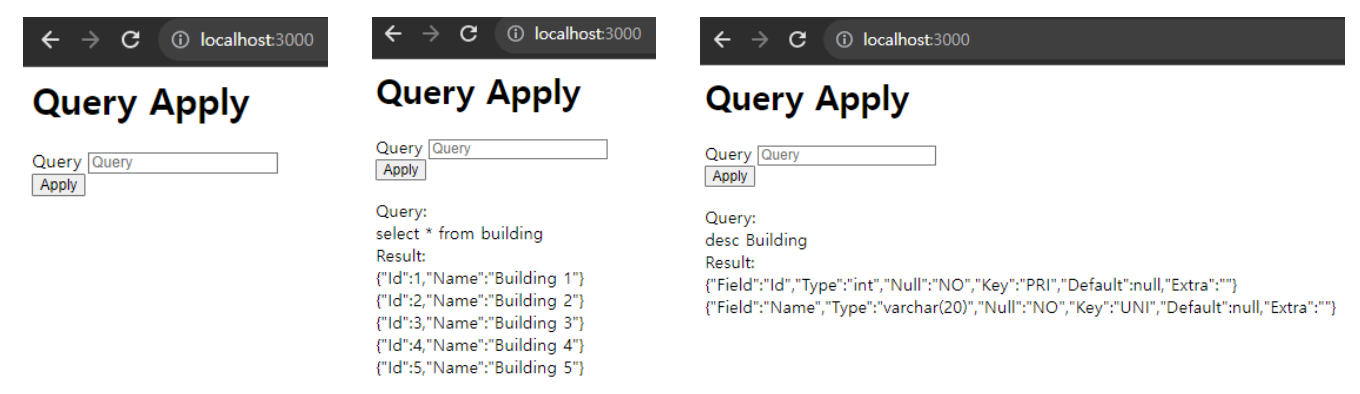This screenshot has width=1360, height=394.
Task: Click the result row for Building 5
Action: (480, 367)
